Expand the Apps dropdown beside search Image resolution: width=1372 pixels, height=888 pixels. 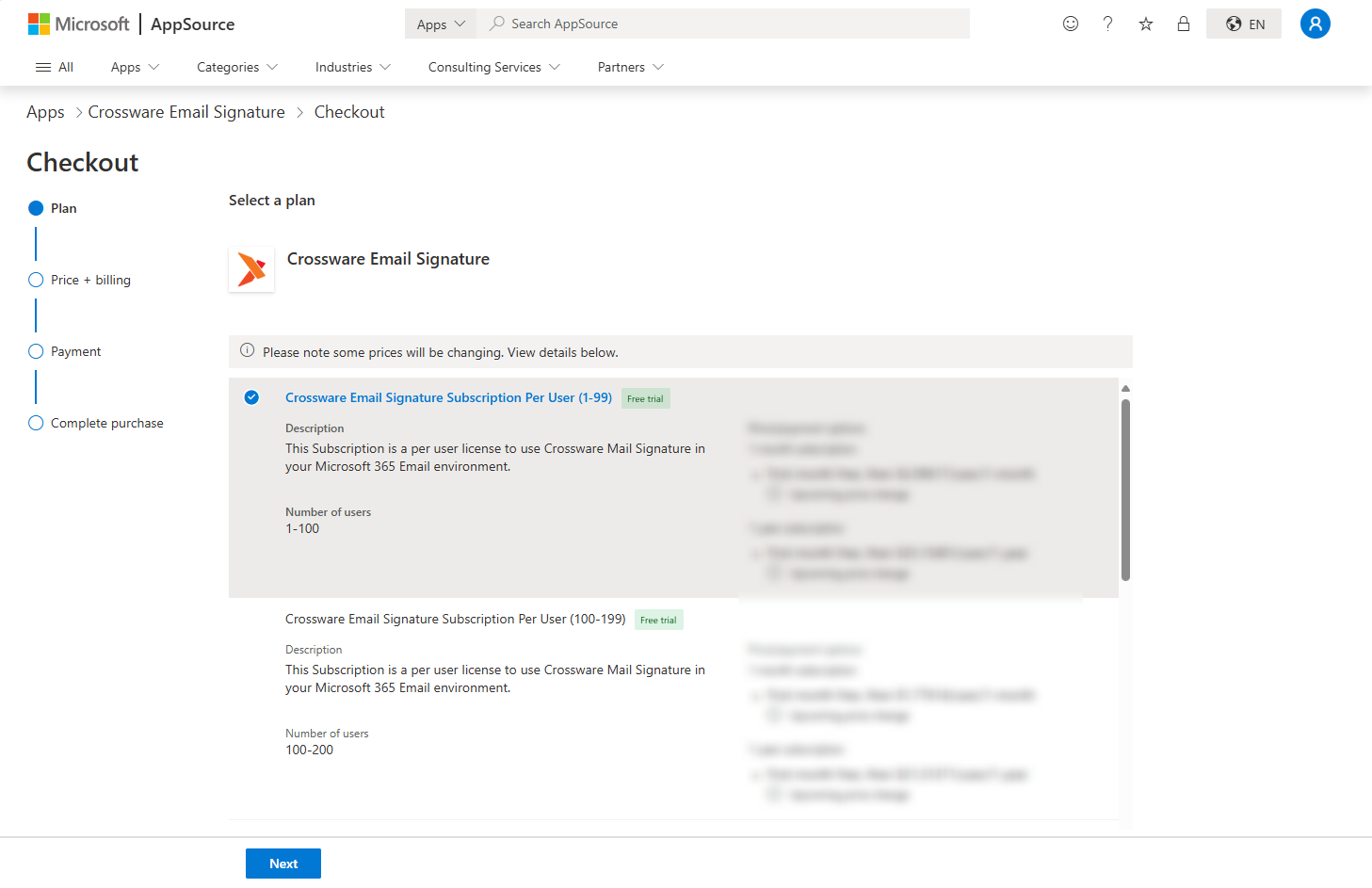[441, 24]
